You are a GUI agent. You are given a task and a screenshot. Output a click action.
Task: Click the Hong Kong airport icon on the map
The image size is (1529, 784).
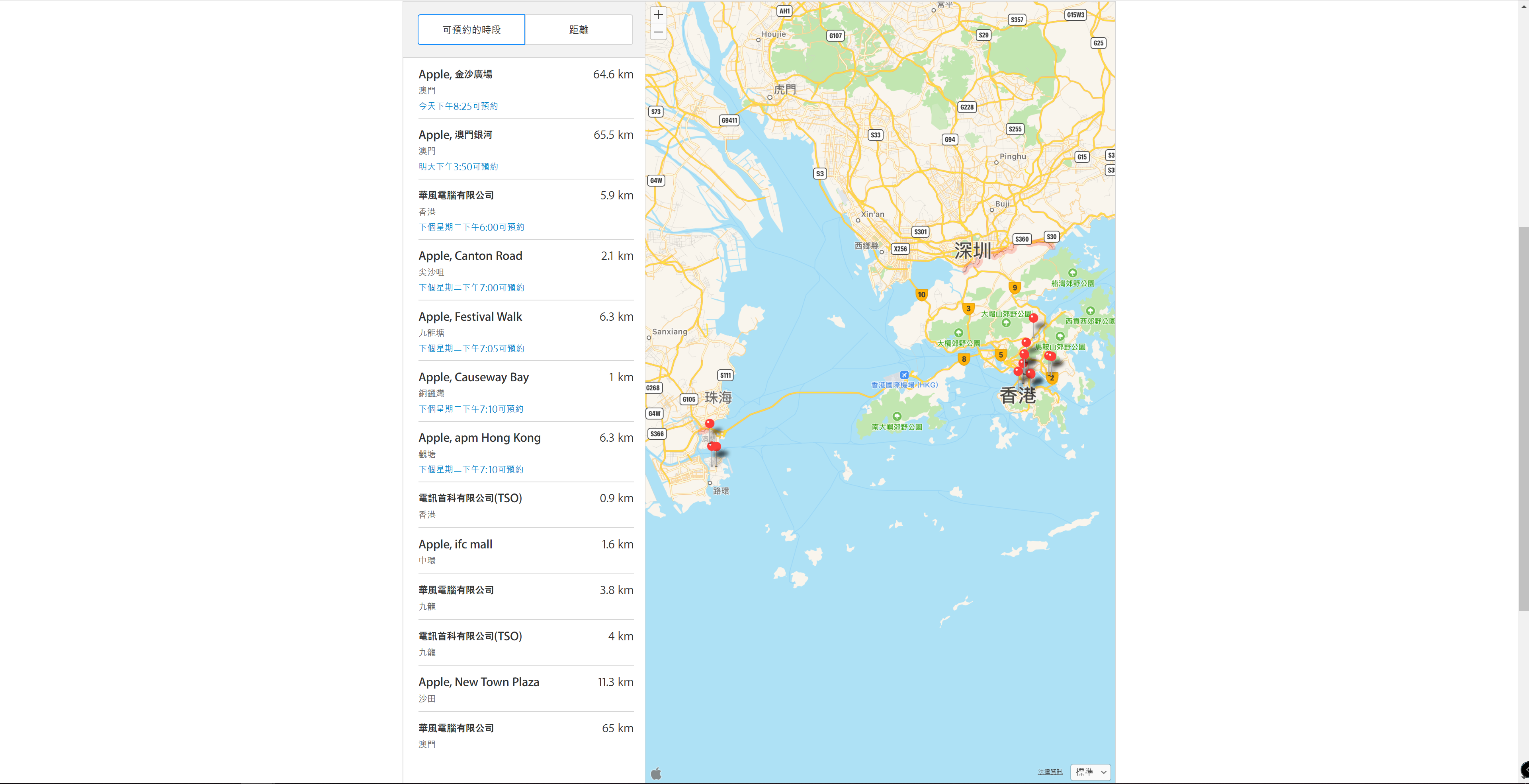click(x=904, y=375)
